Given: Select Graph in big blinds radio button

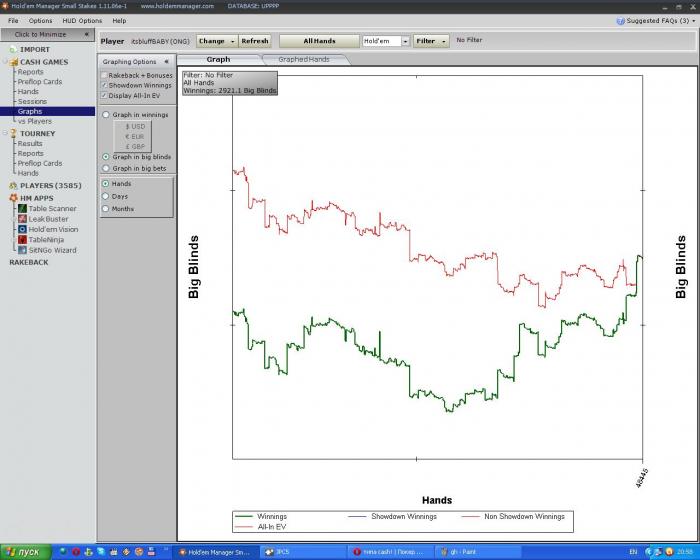Looking at the screenshot, I should (x=106, y=157).
